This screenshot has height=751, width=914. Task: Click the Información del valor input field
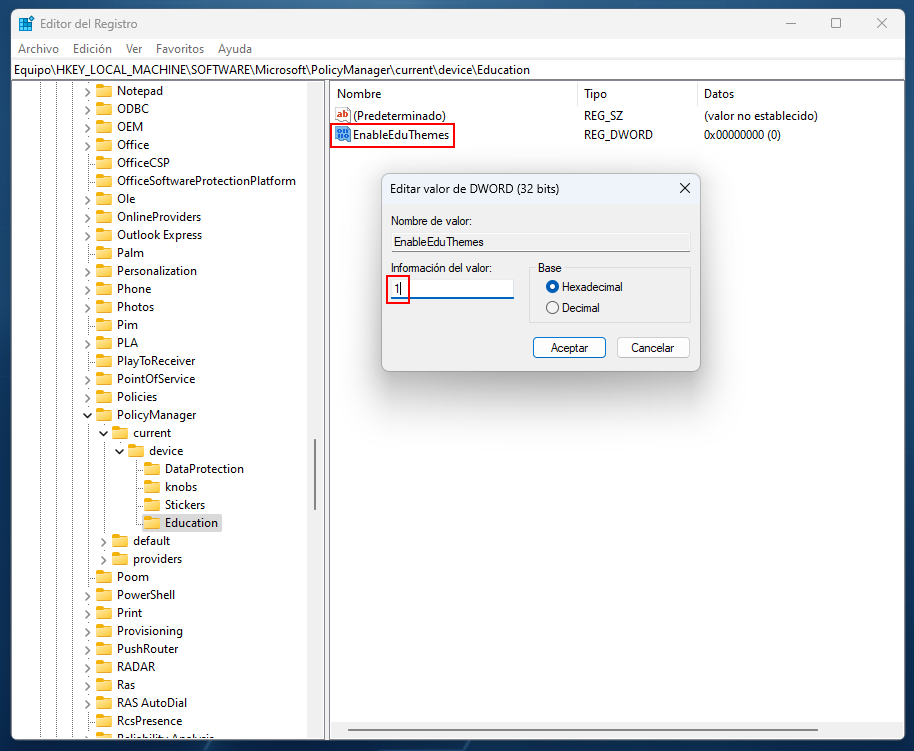[x=452, y=289]
